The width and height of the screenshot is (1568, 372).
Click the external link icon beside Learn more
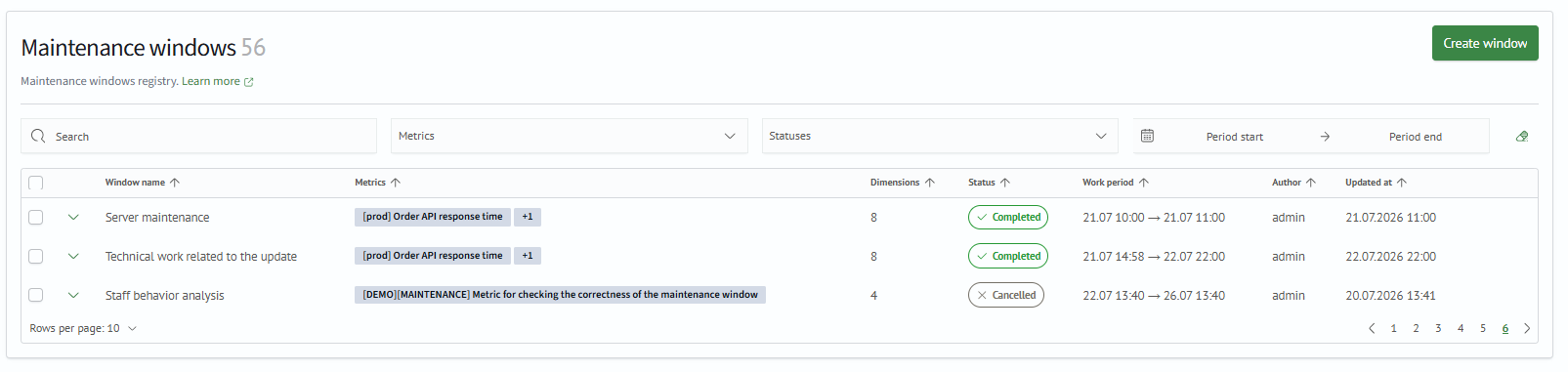click(248, 82)
